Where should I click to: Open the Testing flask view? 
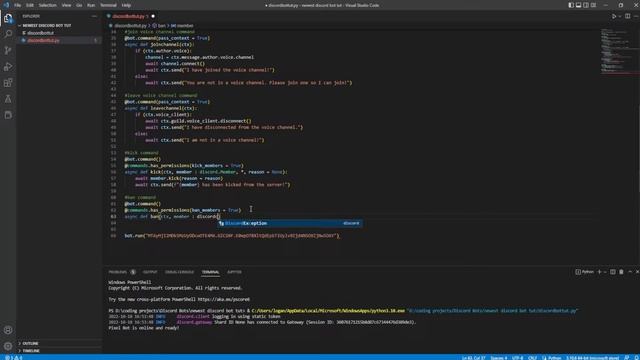click(x=8, y=99)
